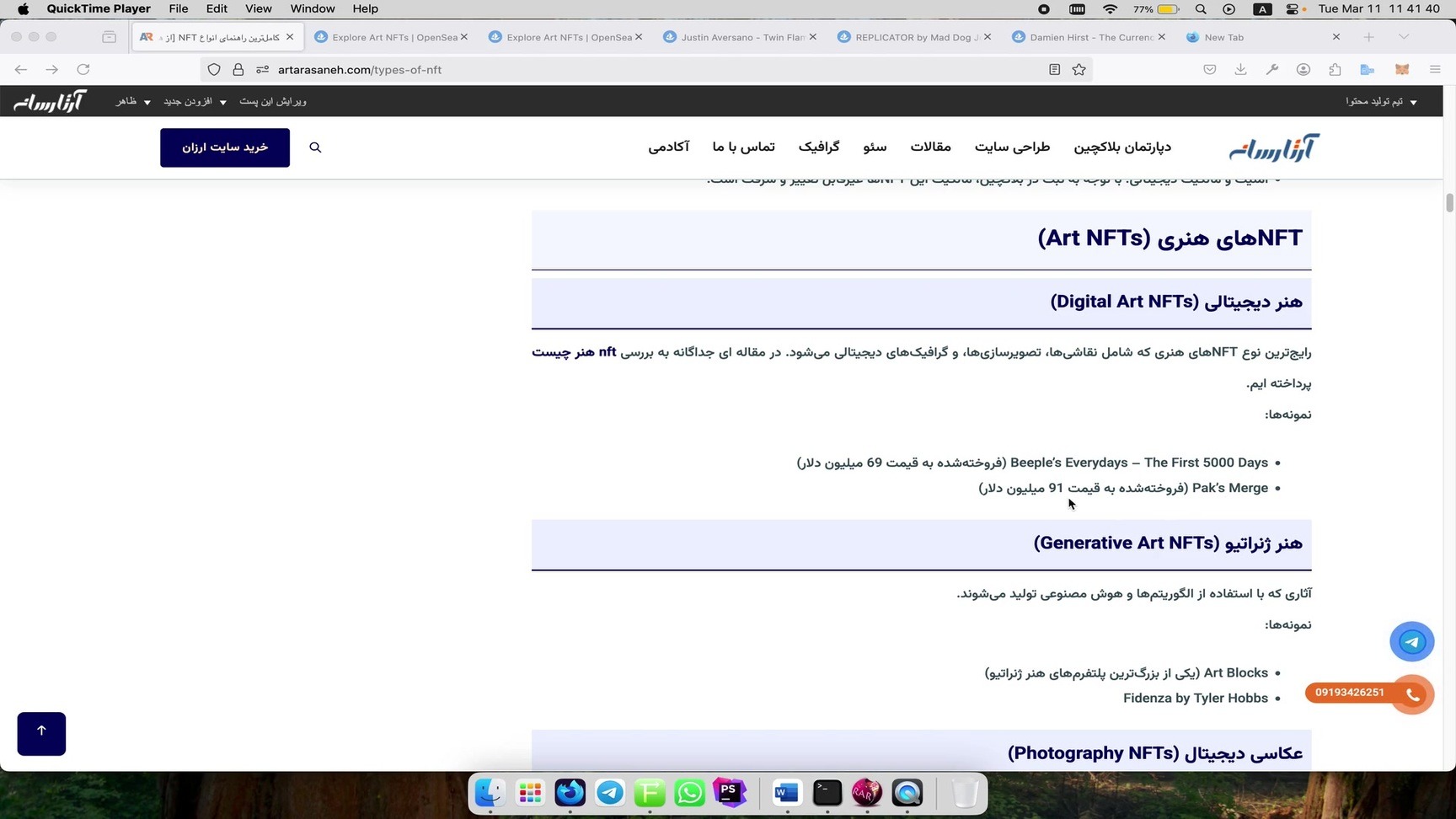Open the QuickTime File menu

178,9
